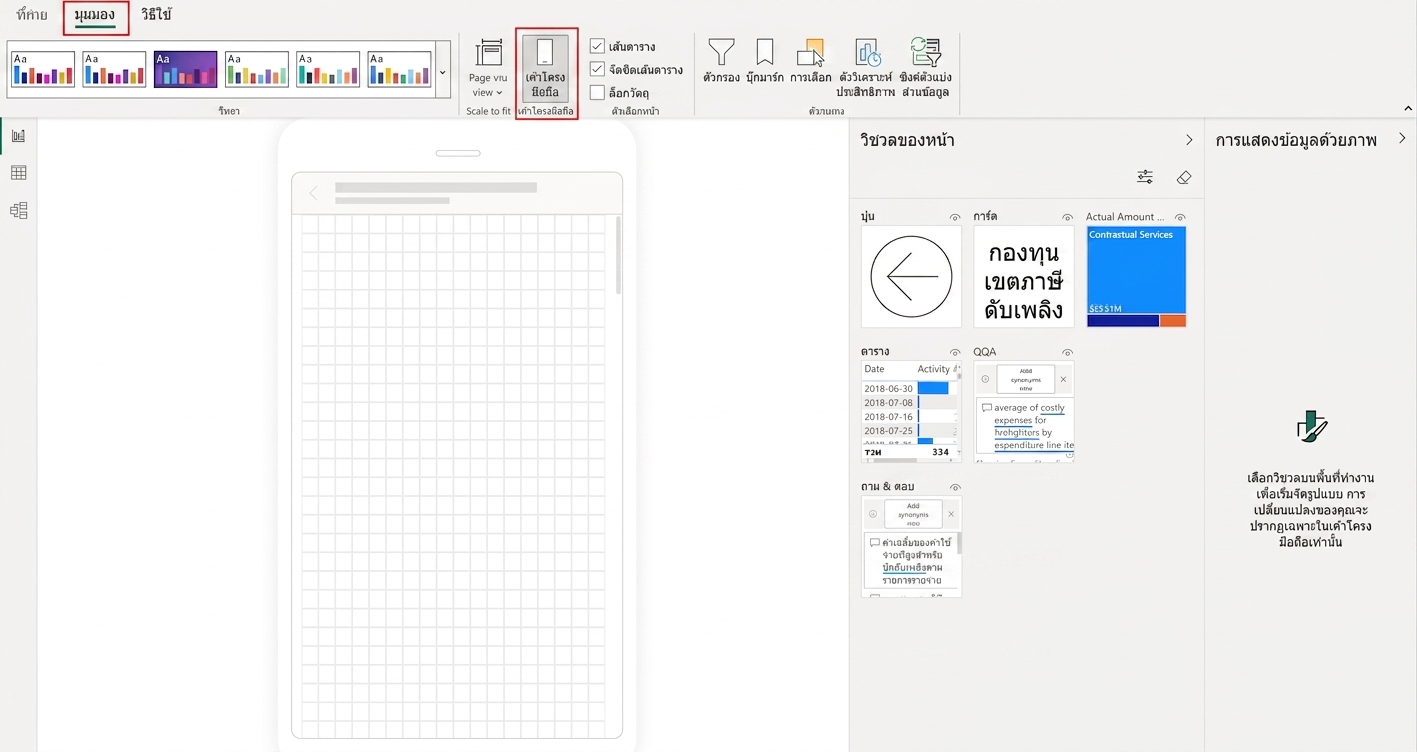Open the partially visible tab left of มุมมอง

point(32,15)
